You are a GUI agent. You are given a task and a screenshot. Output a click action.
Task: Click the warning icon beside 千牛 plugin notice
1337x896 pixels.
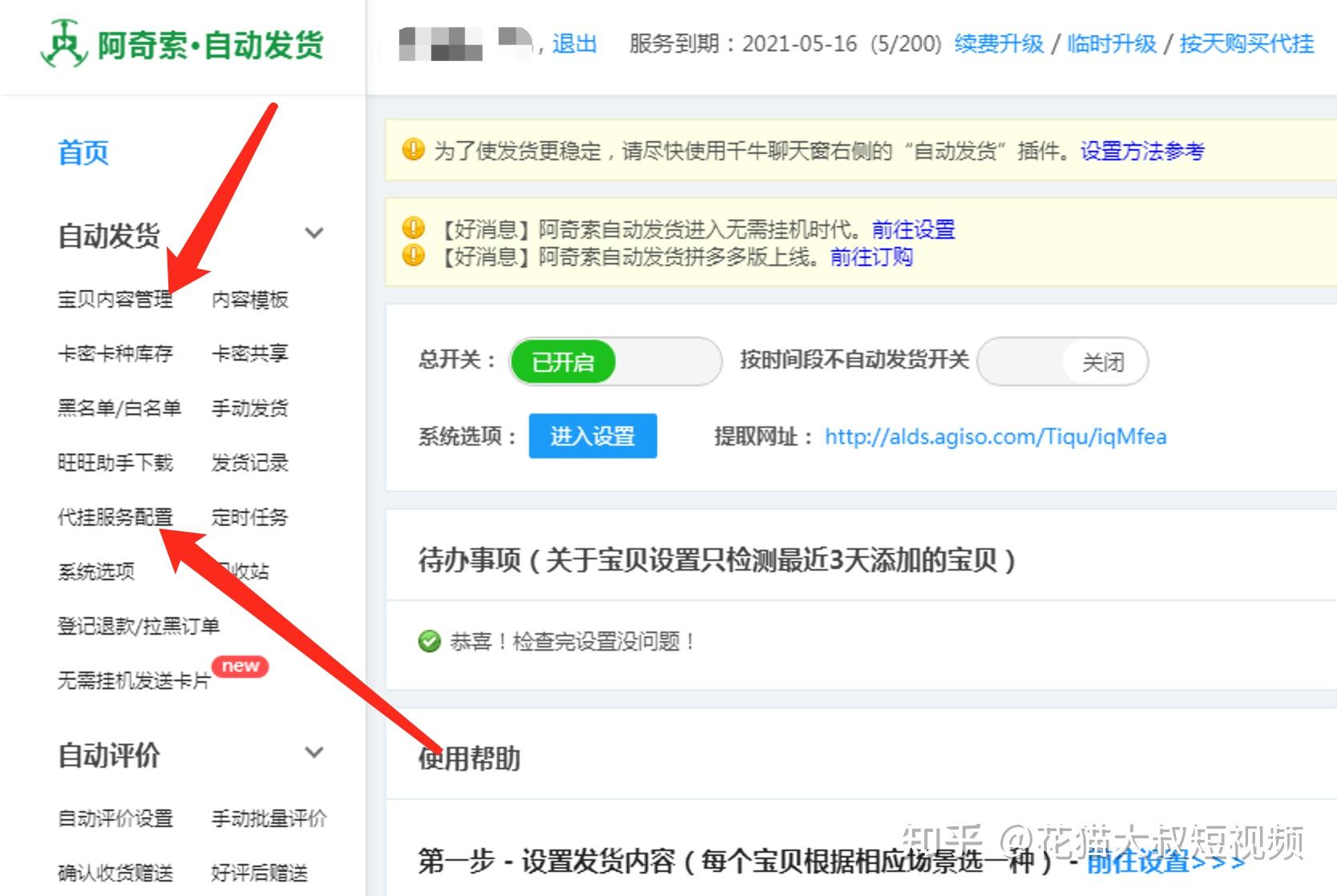[413, 150]
